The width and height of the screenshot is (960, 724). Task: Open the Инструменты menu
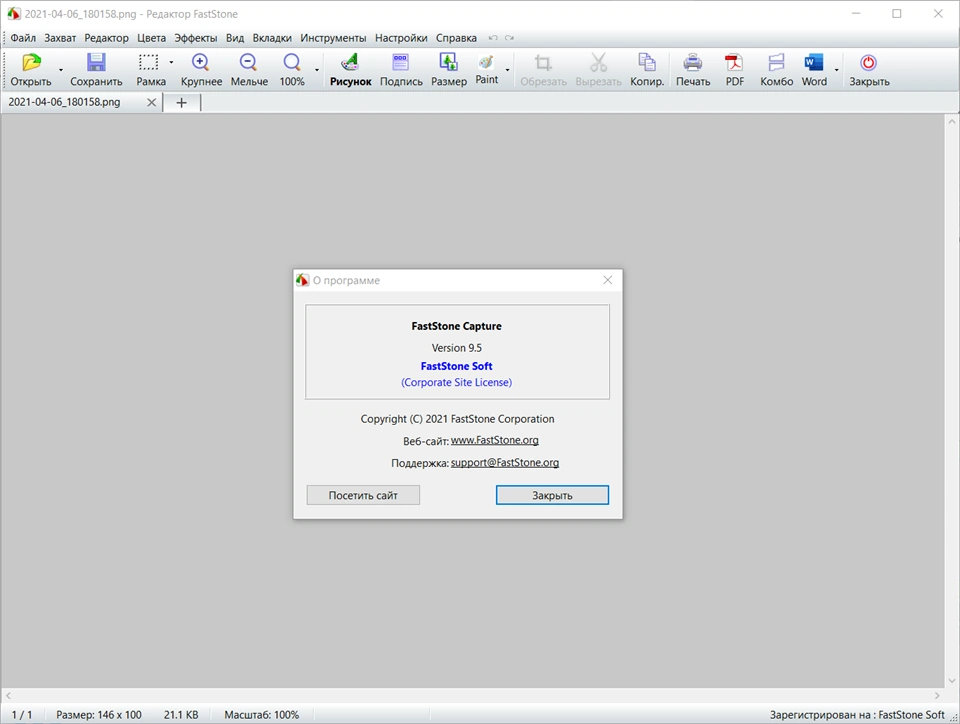pyautogui.click(x=333, y=38)
